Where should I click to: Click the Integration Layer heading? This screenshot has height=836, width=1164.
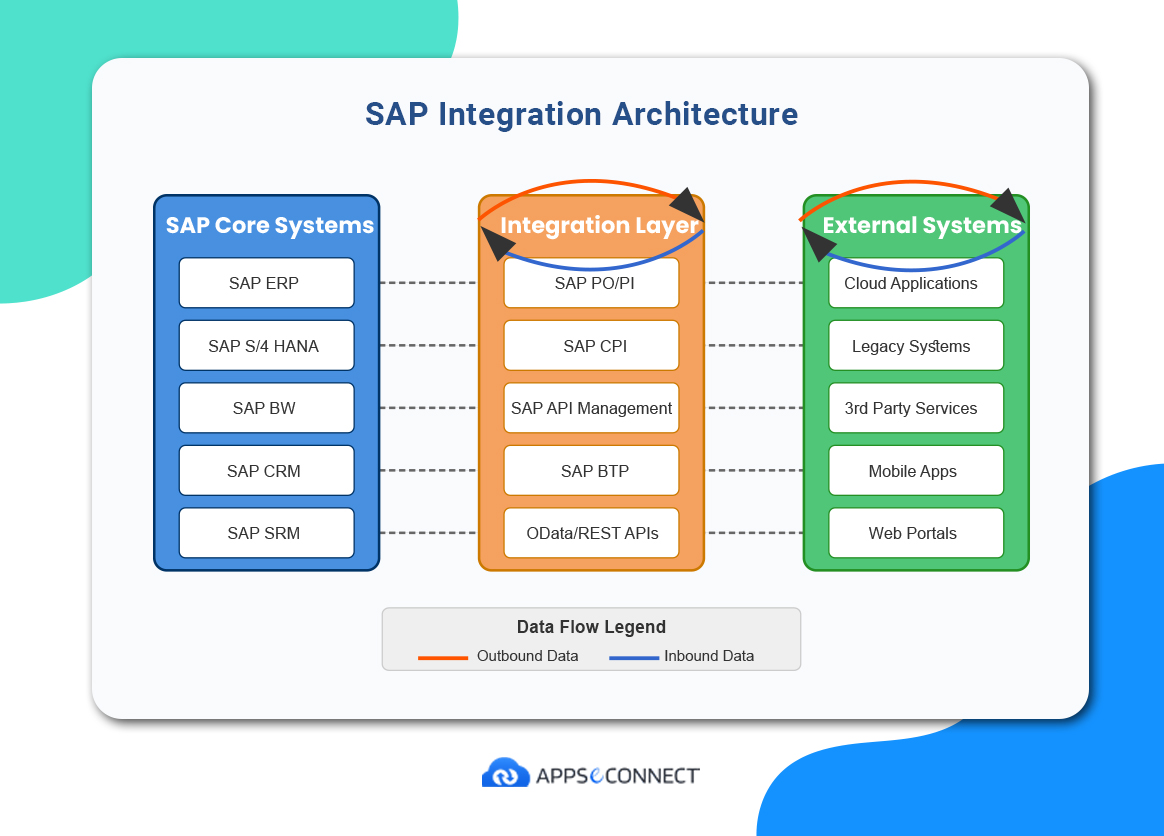[x=599, y=226]
